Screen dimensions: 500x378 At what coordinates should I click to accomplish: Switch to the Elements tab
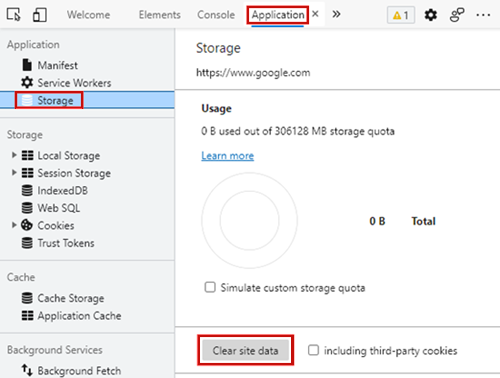(160, 15)
